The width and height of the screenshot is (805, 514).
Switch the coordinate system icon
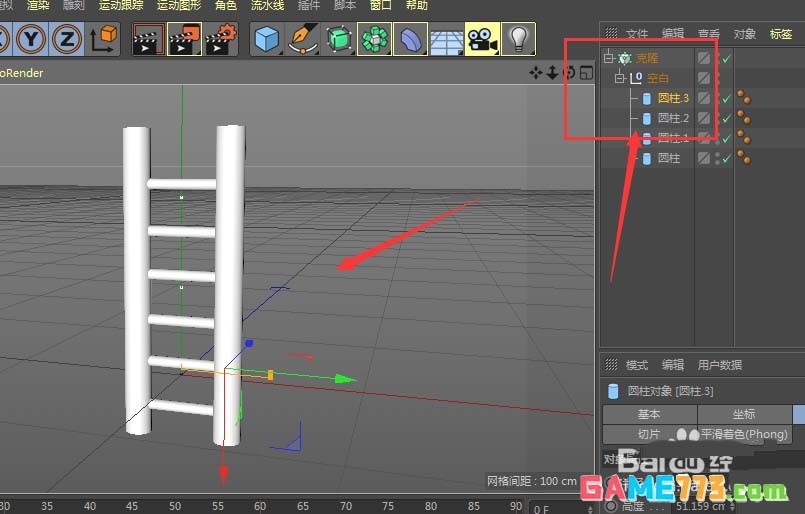[x=103, y=39]
